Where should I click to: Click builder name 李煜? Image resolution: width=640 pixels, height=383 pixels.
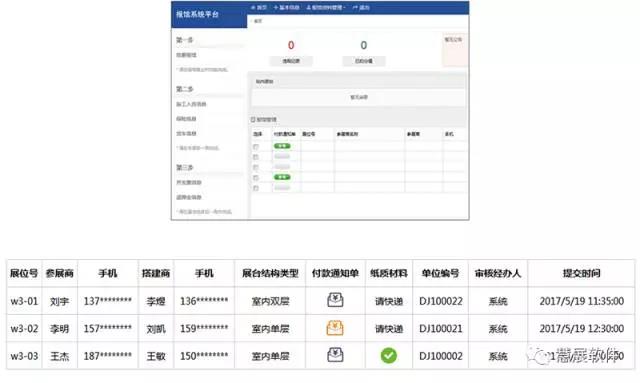tap(156, 301)
